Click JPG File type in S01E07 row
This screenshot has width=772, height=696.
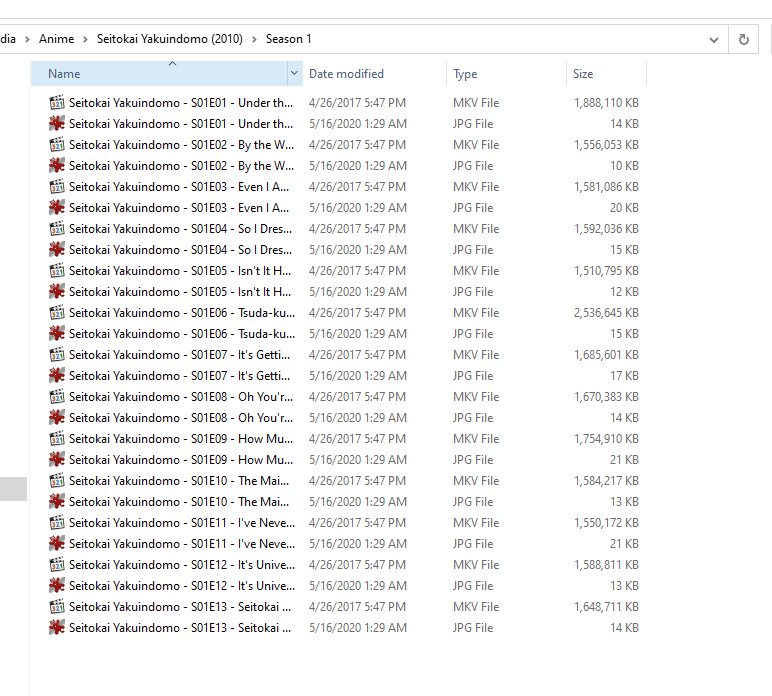point(473,376)
